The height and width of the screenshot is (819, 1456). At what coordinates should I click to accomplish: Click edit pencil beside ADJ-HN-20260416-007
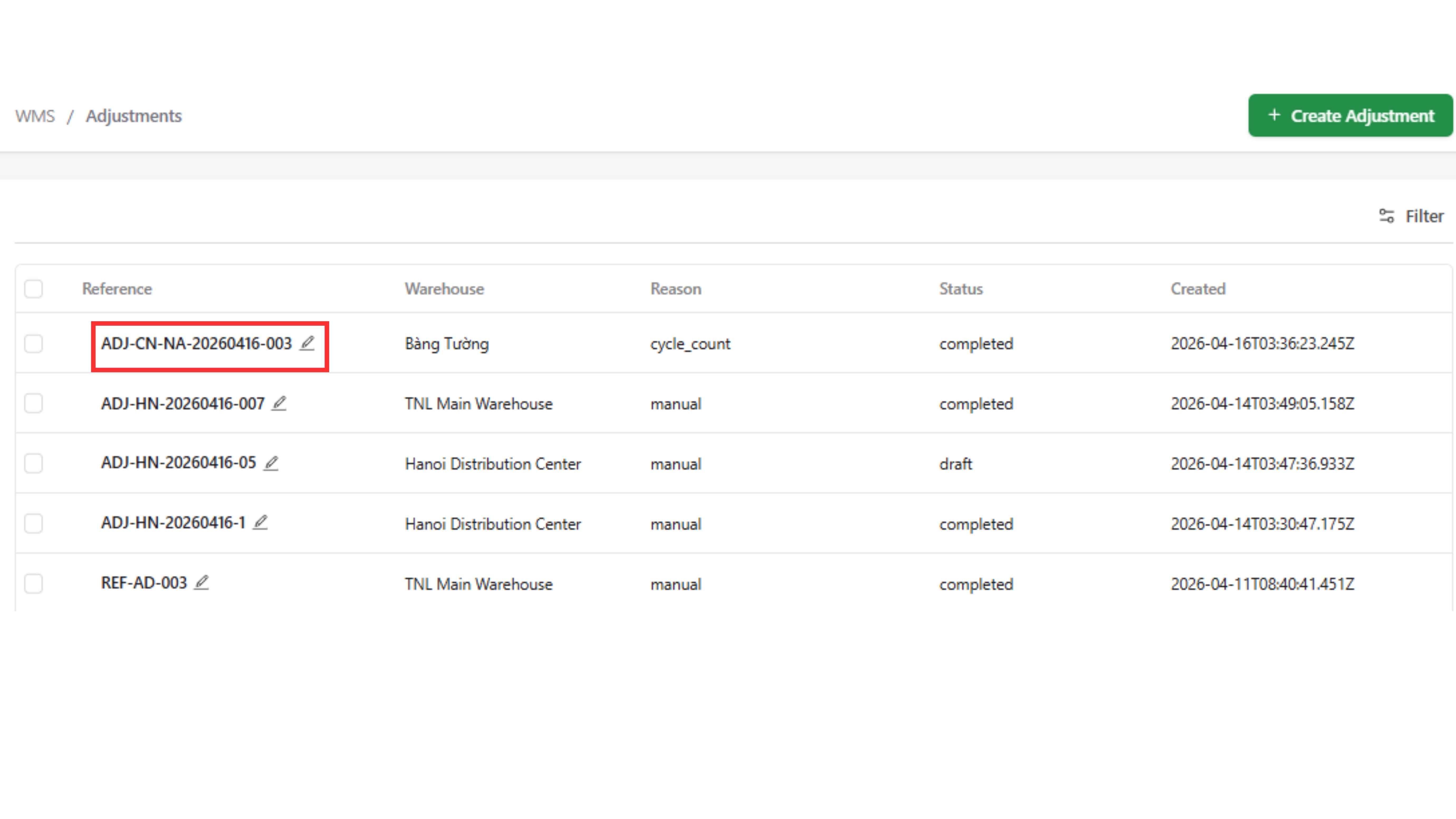[x=279, y=403]
